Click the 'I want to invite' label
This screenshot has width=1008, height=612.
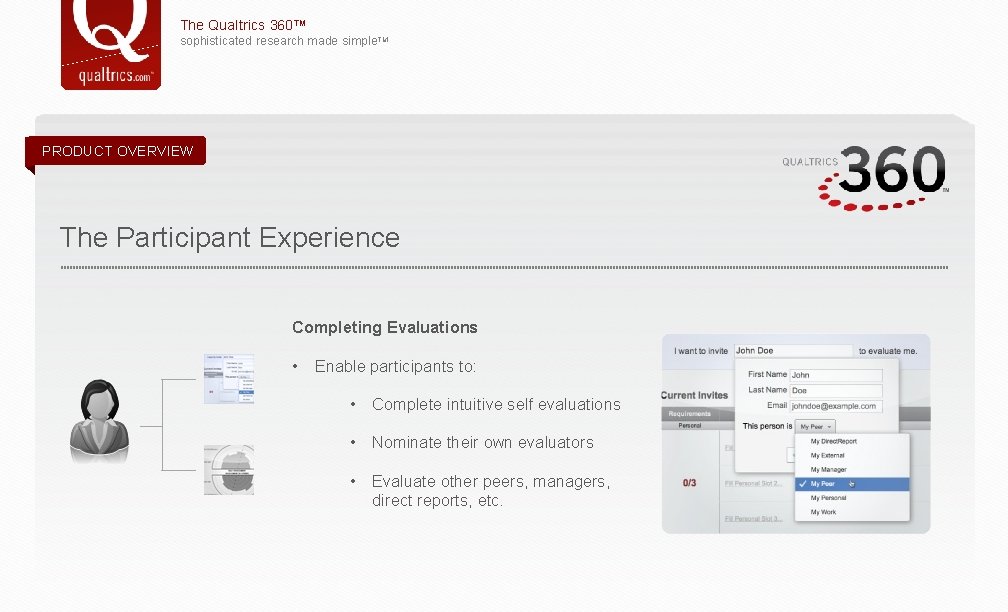pyautogui.click(x=701, y=351)
